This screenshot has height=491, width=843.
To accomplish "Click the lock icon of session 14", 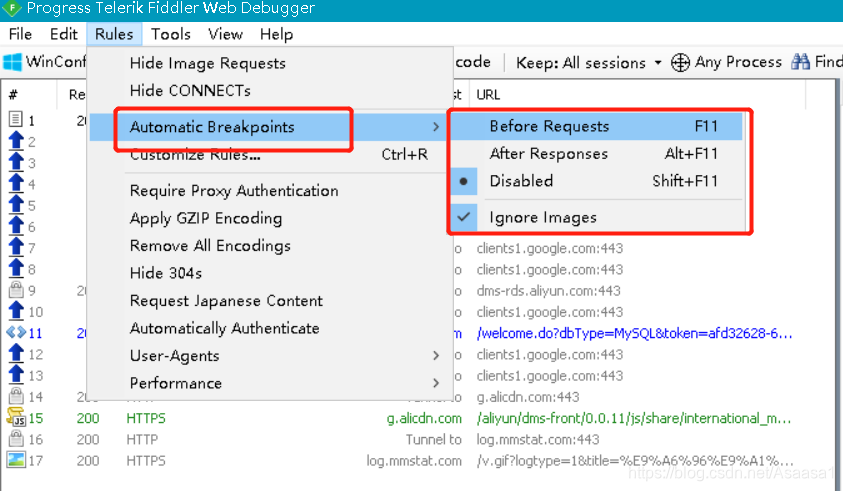I will point(16,396).
